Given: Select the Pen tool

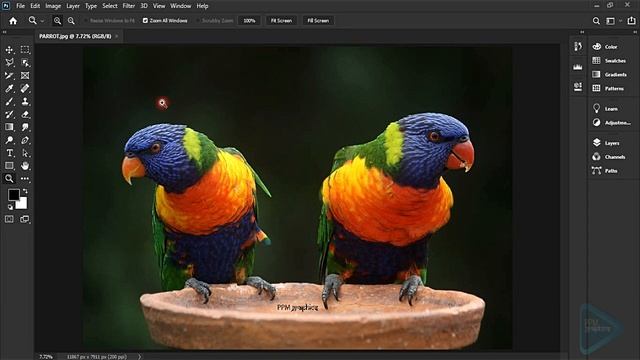Looking at the screenshot, I should click(x=25, y=140).
